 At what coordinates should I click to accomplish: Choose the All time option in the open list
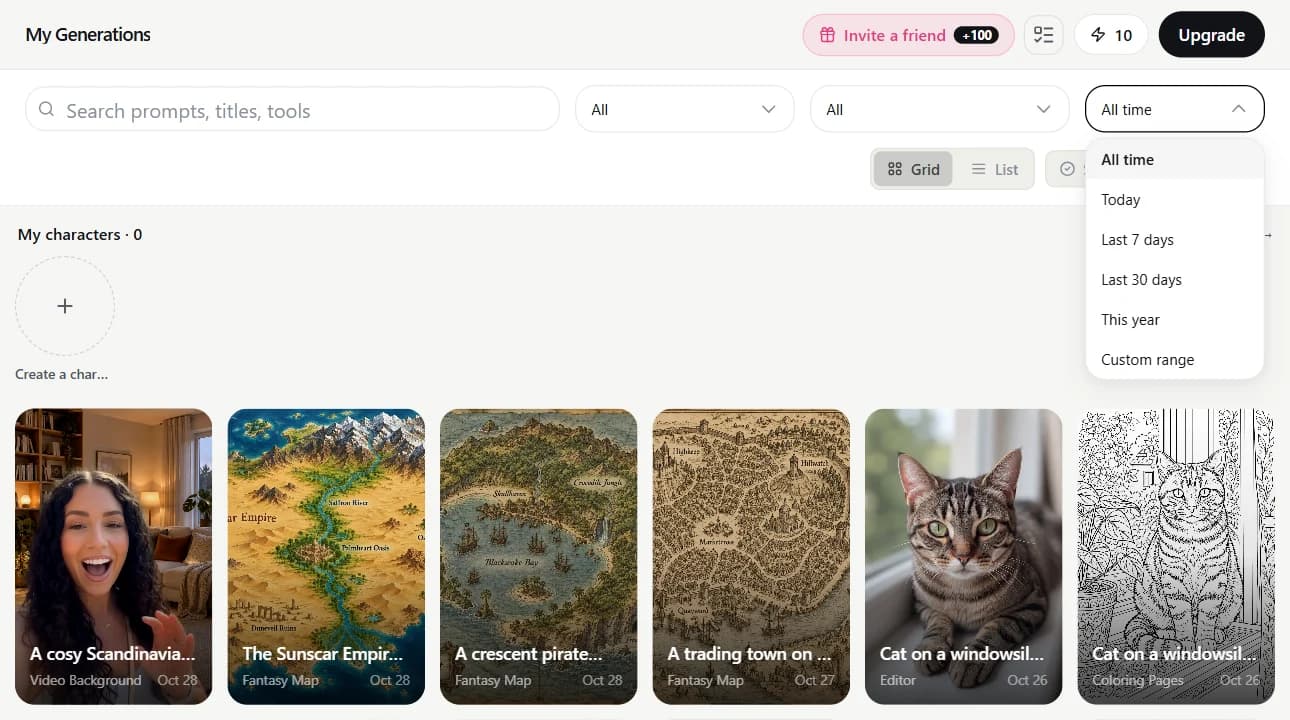(x=1175, y=160)
